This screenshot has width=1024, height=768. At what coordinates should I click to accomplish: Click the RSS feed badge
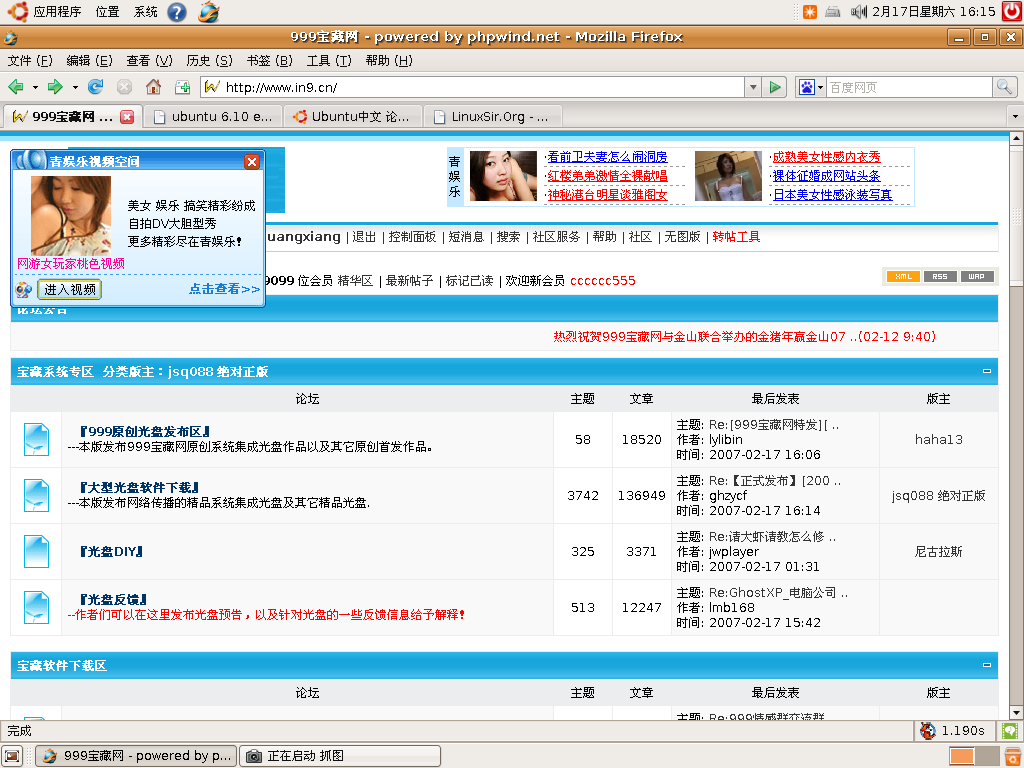940,276
